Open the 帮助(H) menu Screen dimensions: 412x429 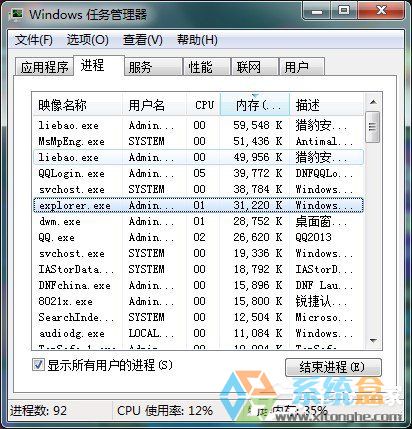(x=197, y=40)
